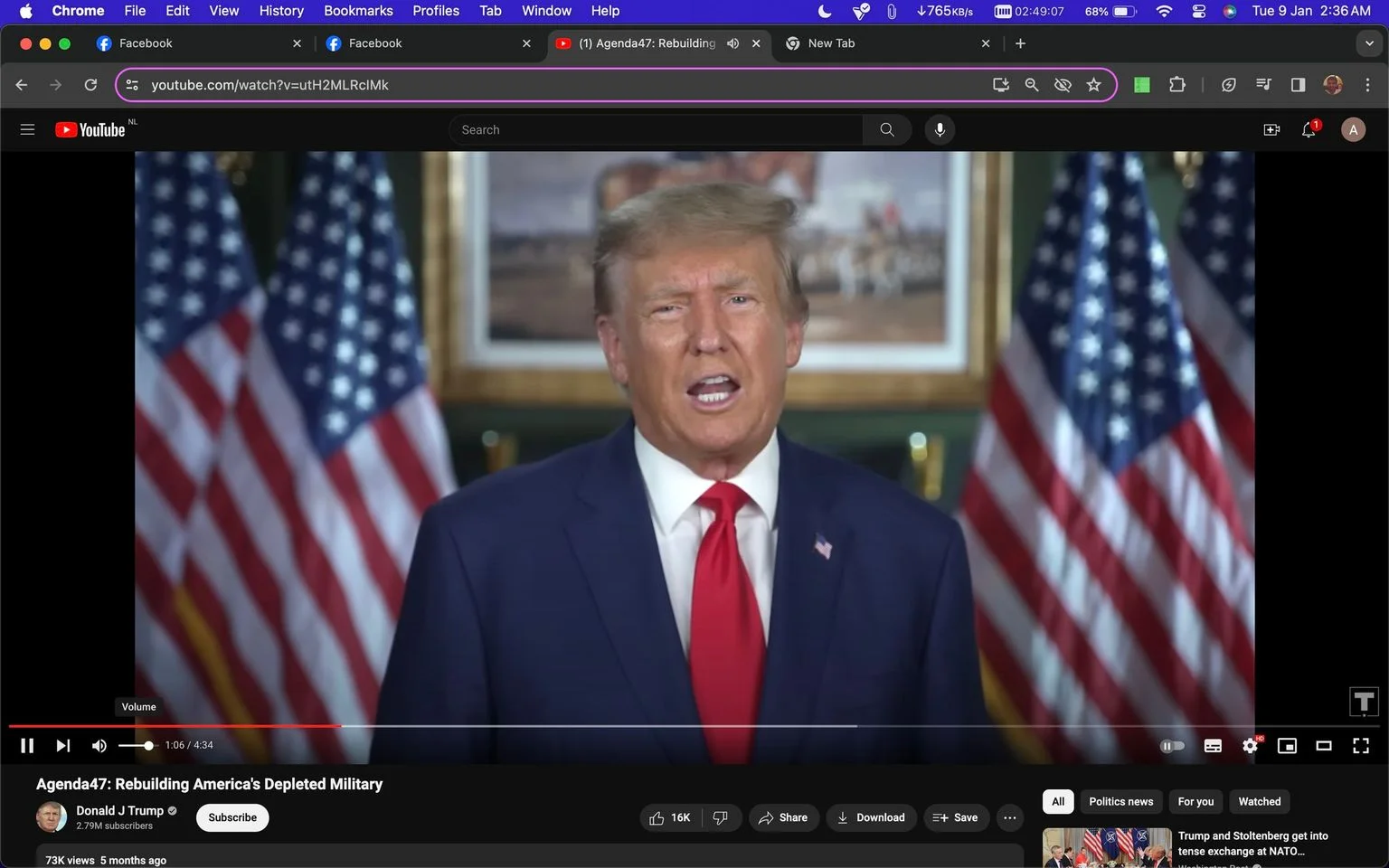Image resolution: width=1389 pixels, height=868 pixels.
Task: Select the Politics news filter chip
Action: [x=1120, y=801]
